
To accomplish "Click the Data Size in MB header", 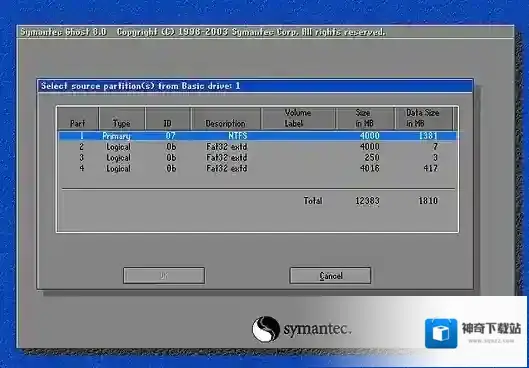I will pyautogui.click(x=423, y=119).
